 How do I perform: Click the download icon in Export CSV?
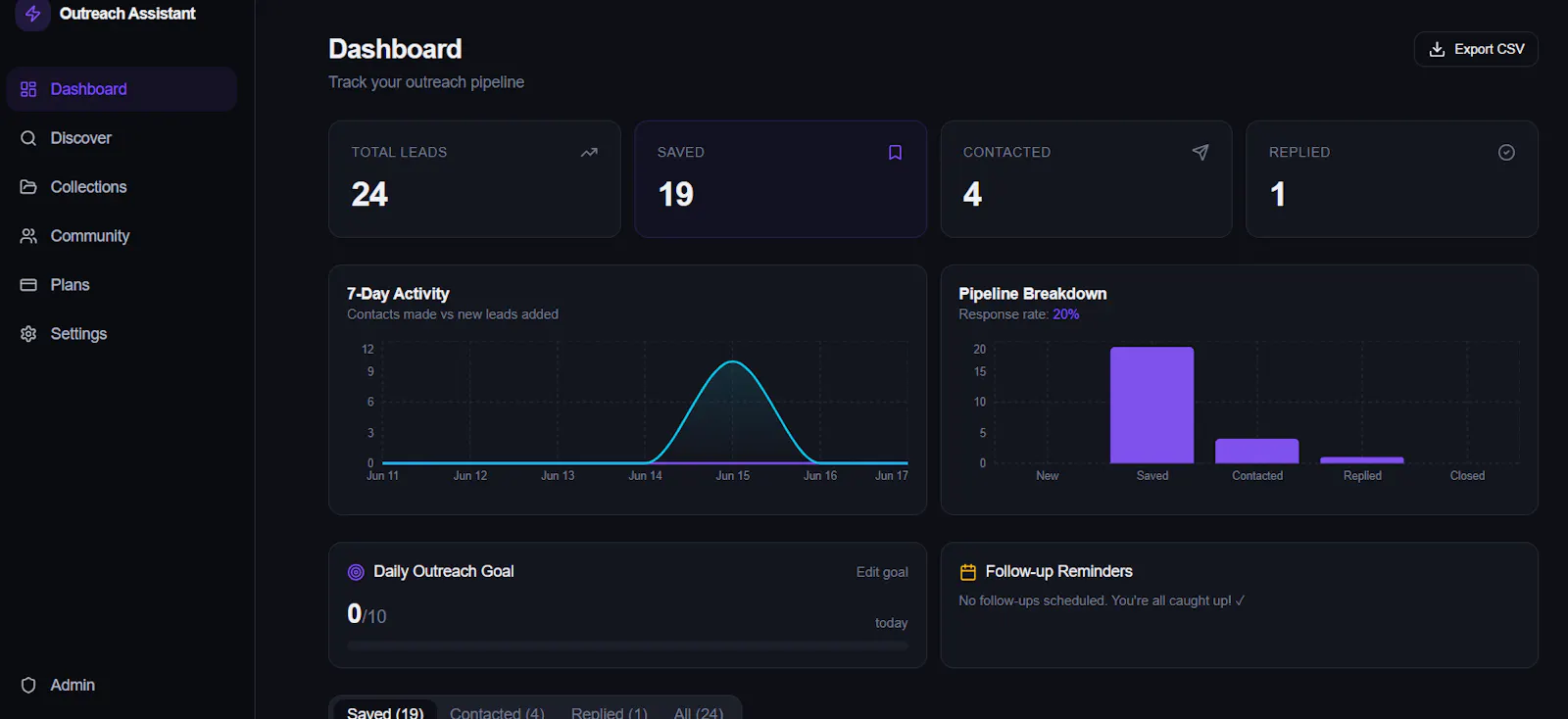1438,49
